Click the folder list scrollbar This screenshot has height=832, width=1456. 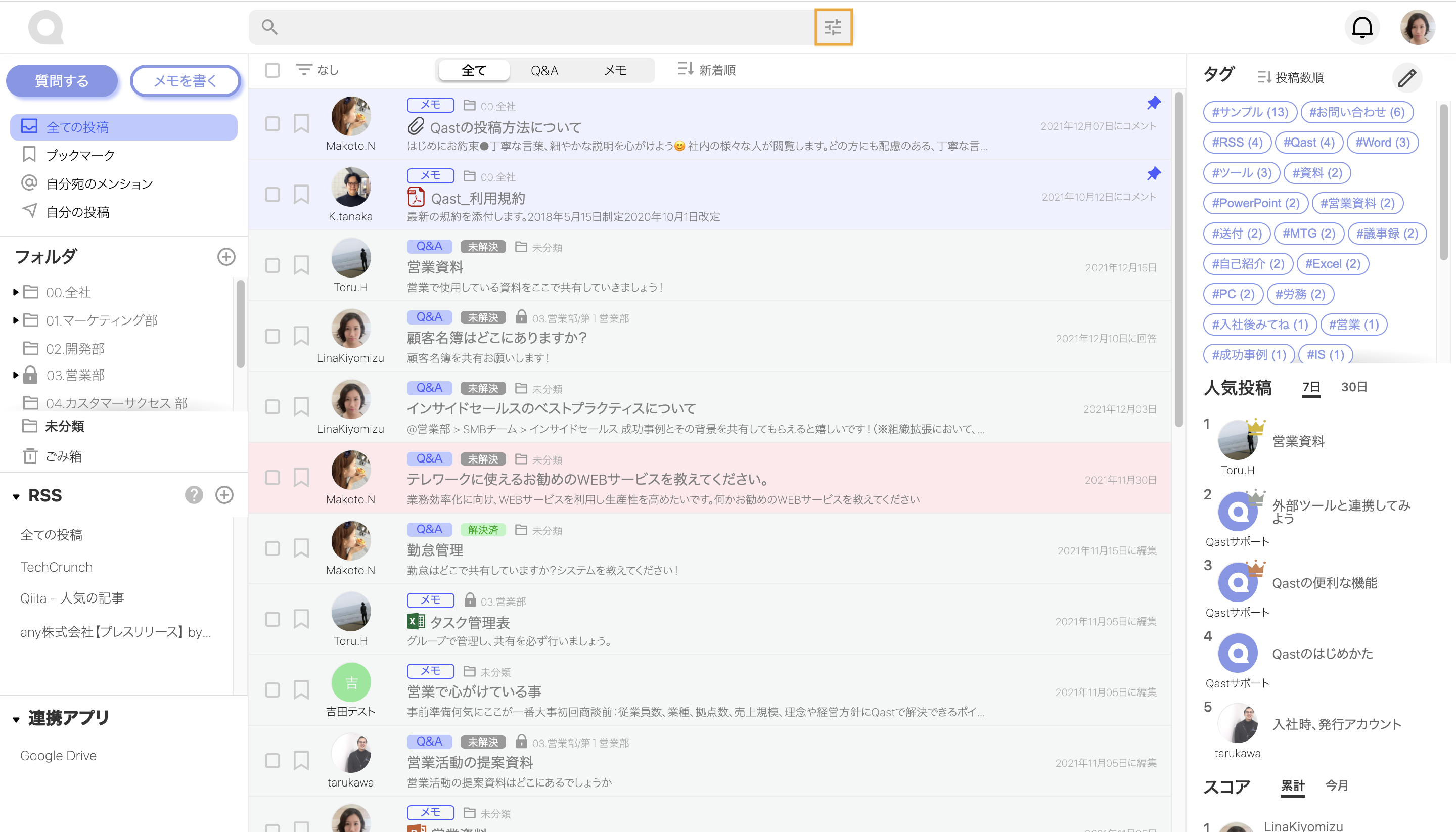point(240,324)
